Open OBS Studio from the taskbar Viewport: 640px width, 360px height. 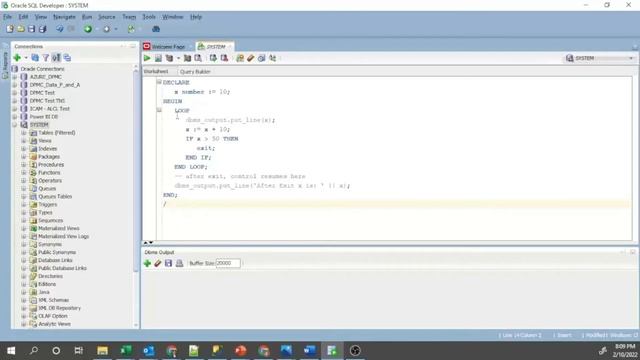355,351
